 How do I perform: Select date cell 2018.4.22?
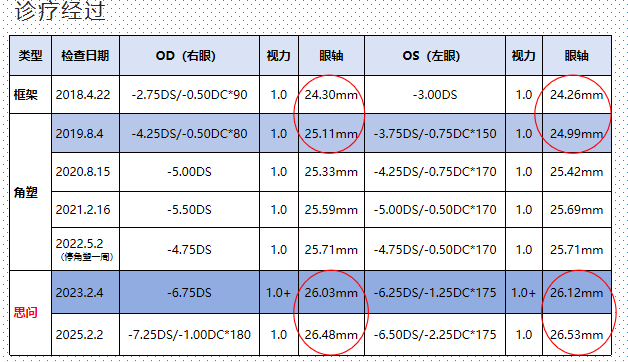coord(85,95)
